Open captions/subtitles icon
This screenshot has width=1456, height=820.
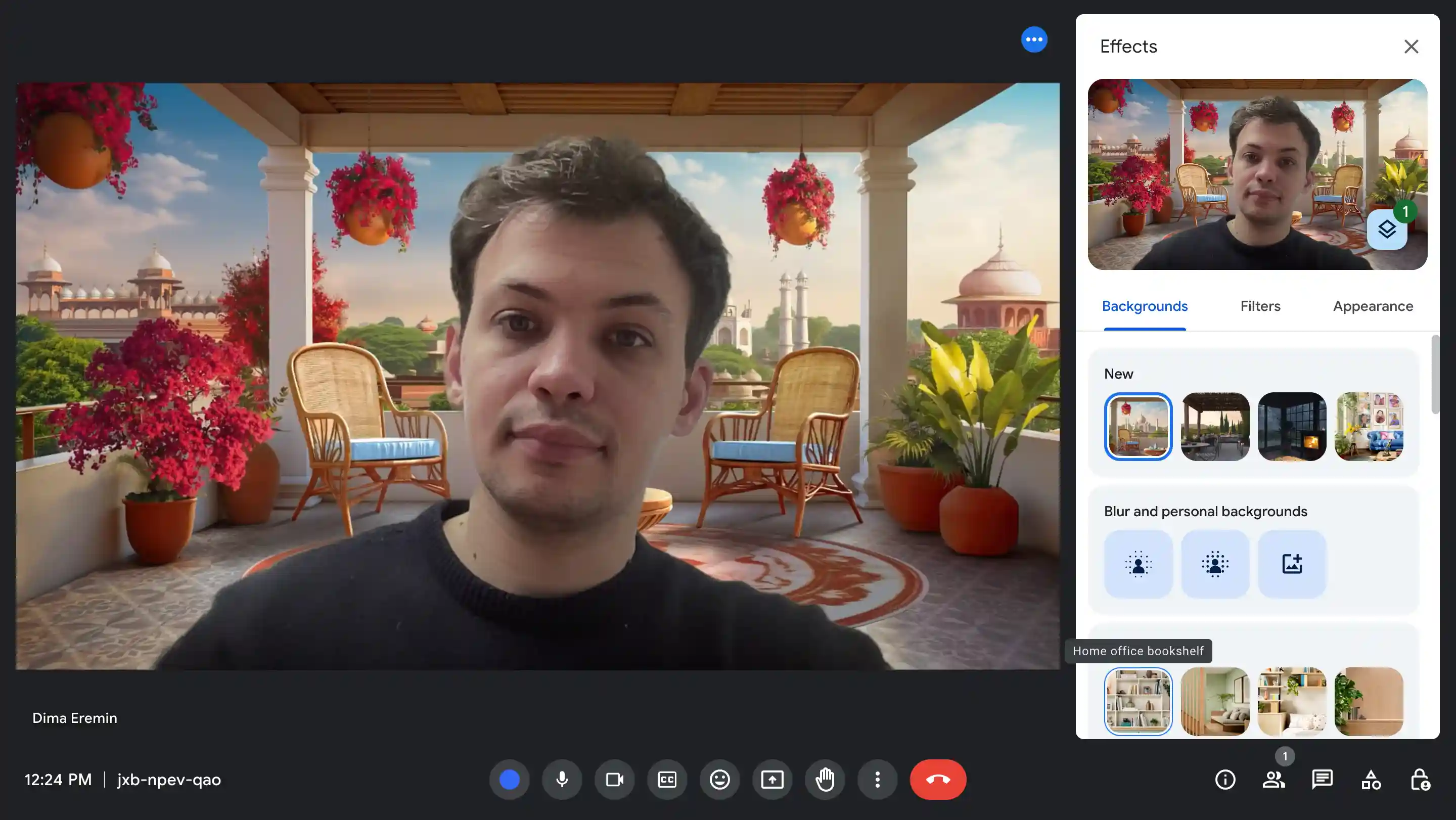click(667, 779)
